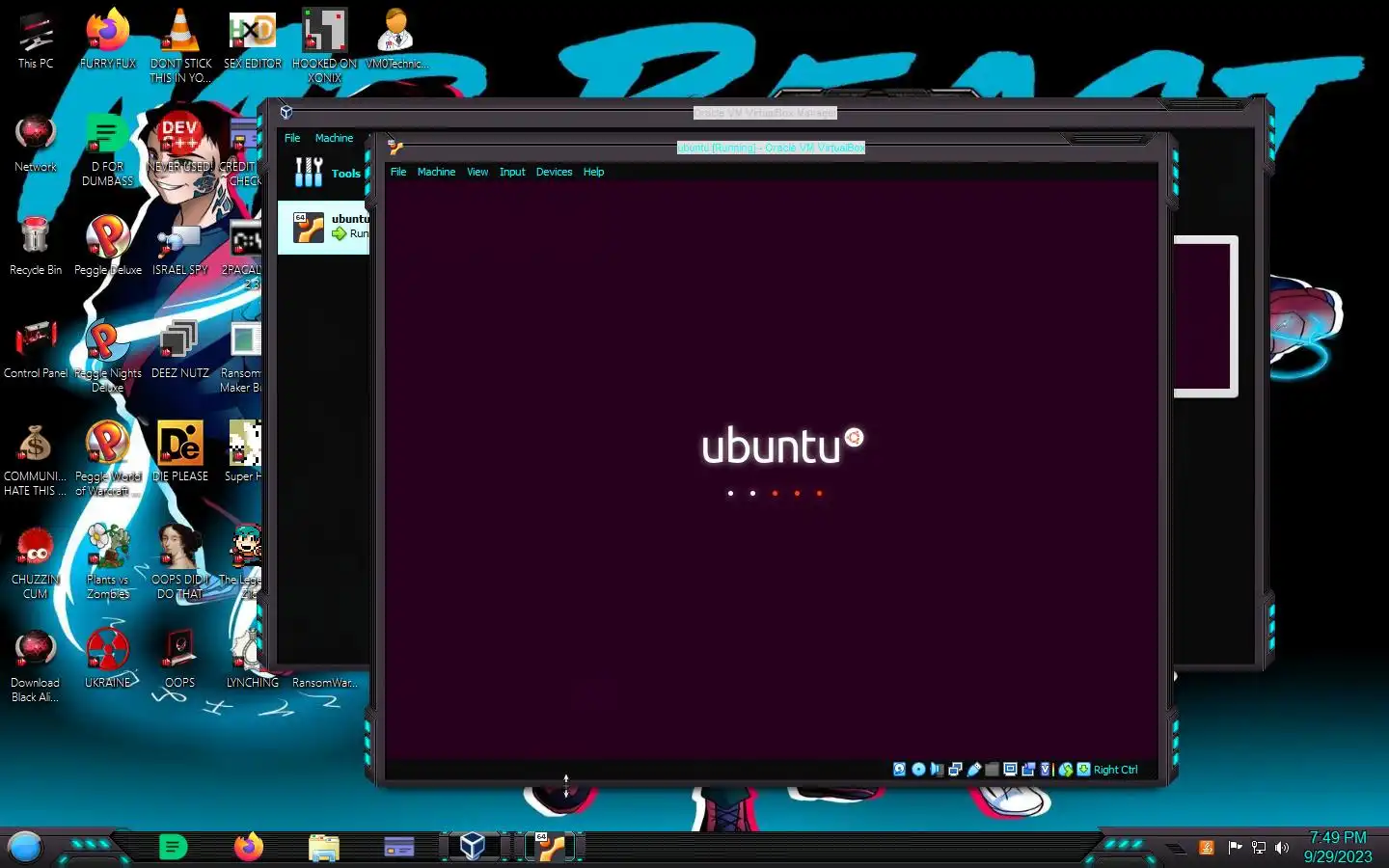Select Network desktop icon
Screen dimensions: 1389x868
[x=36, y=143]
